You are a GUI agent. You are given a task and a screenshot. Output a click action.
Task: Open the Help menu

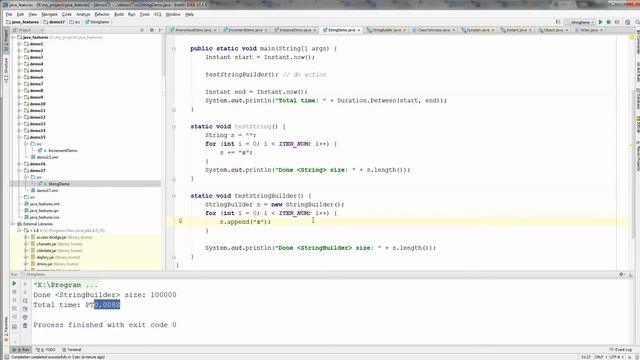pyautogui.click(x=189, y=14)
